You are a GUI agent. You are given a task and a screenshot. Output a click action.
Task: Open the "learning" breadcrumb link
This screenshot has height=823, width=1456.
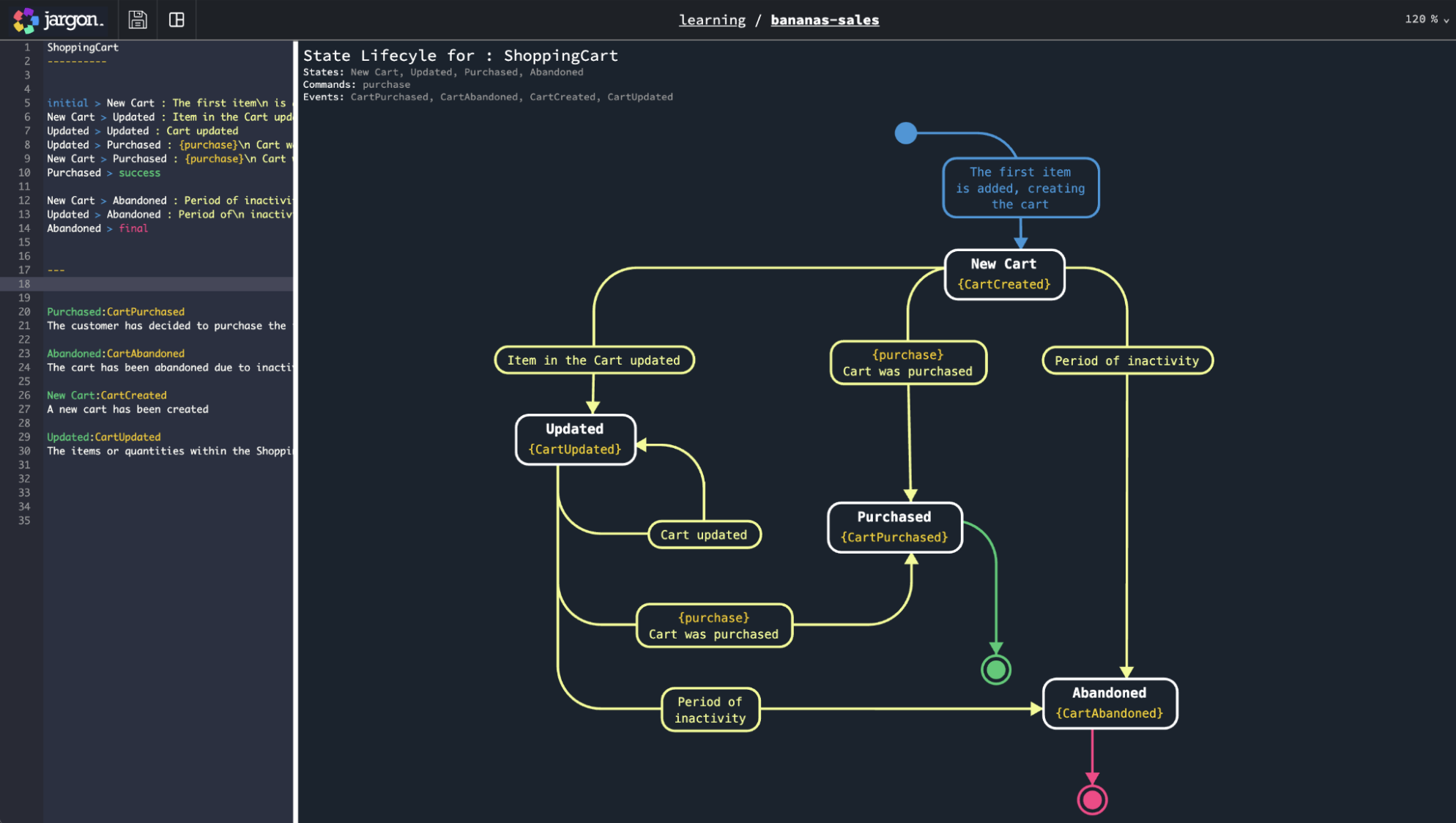711,20
